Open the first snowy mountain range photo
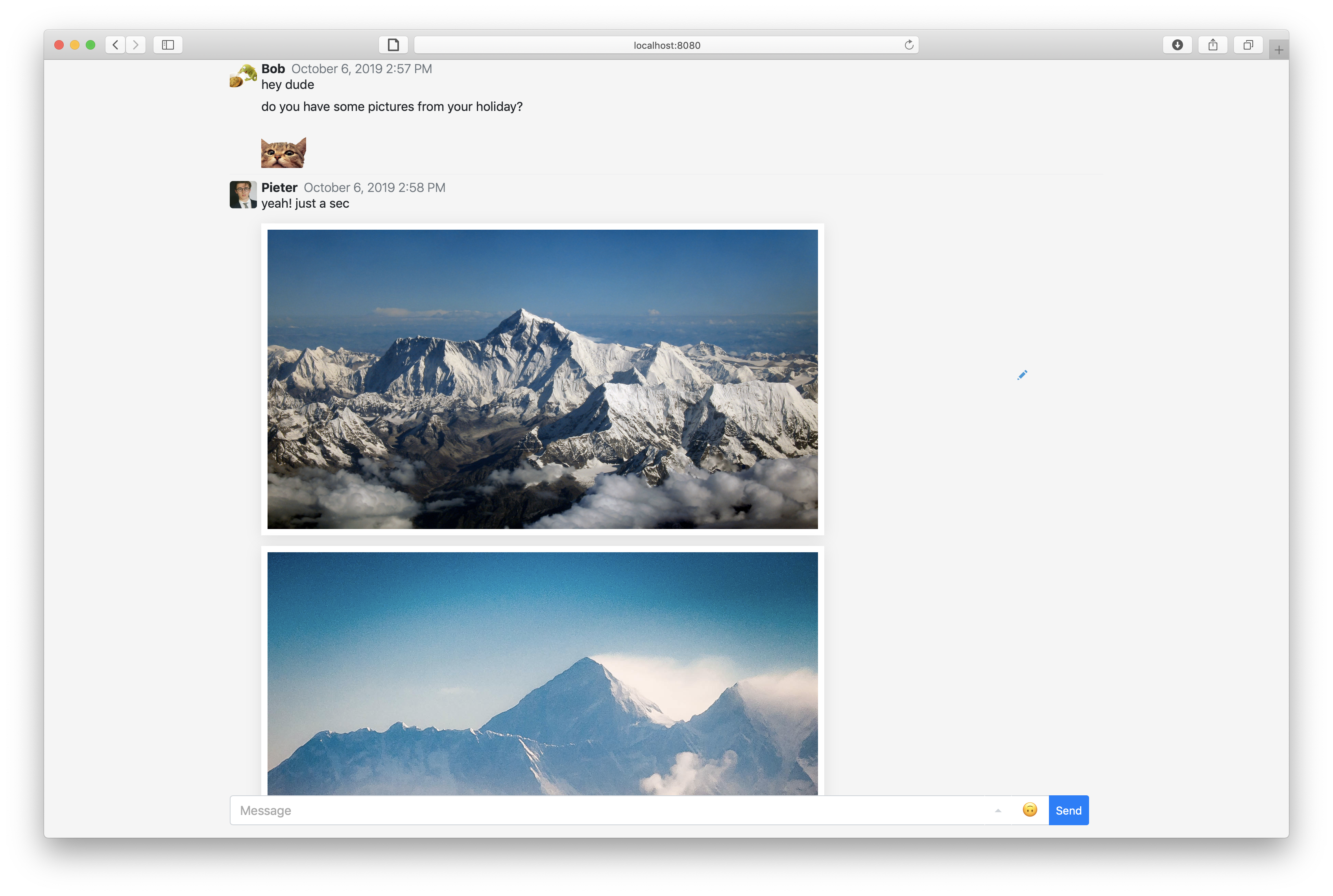This screenshot has height=896, width=1333. [542, 379]
